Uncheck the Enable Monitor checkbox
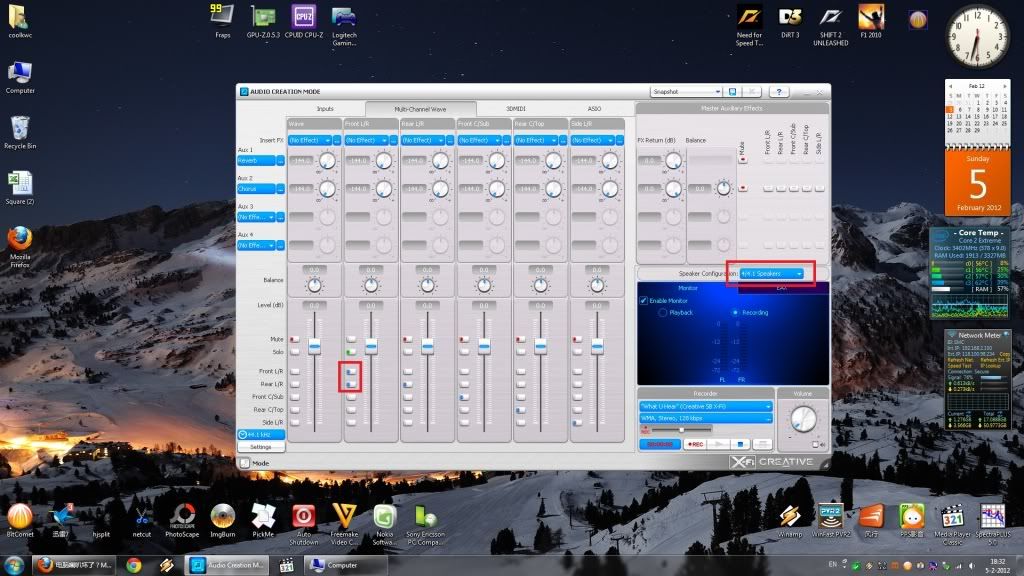 (x=645, y=300)
